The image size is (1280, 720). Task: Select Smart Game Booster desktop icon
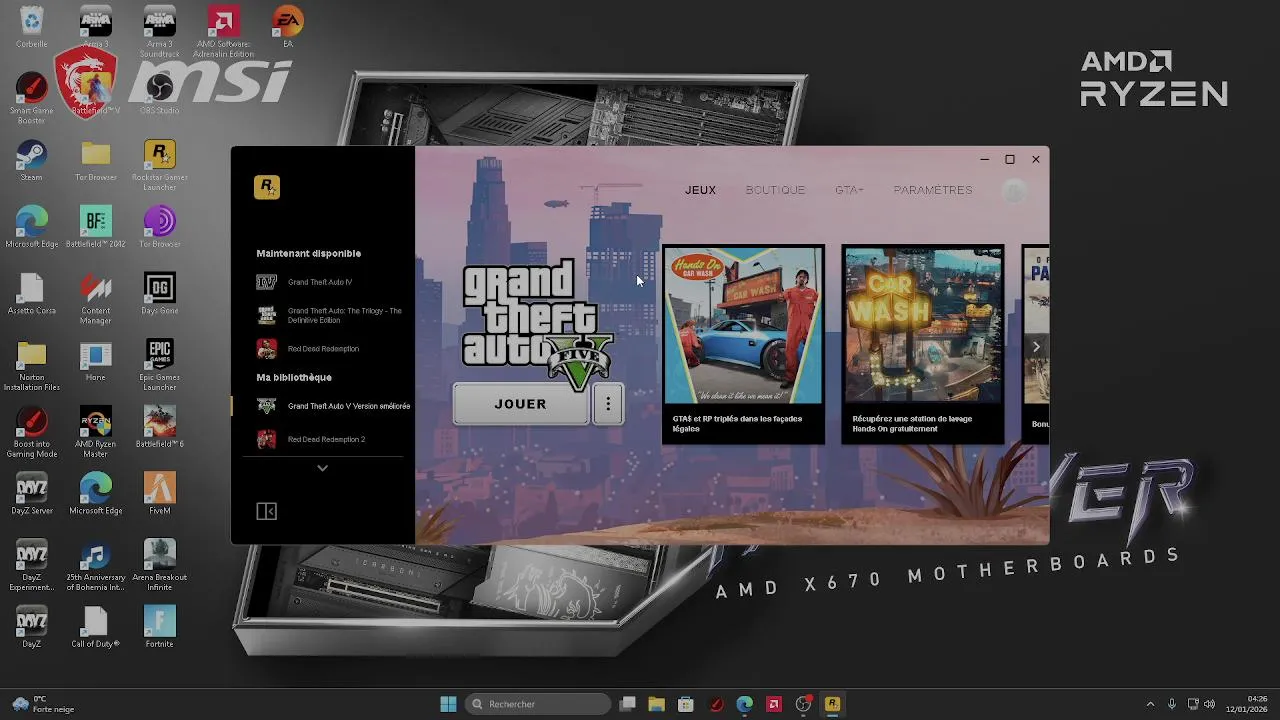[x=32, y=98]
